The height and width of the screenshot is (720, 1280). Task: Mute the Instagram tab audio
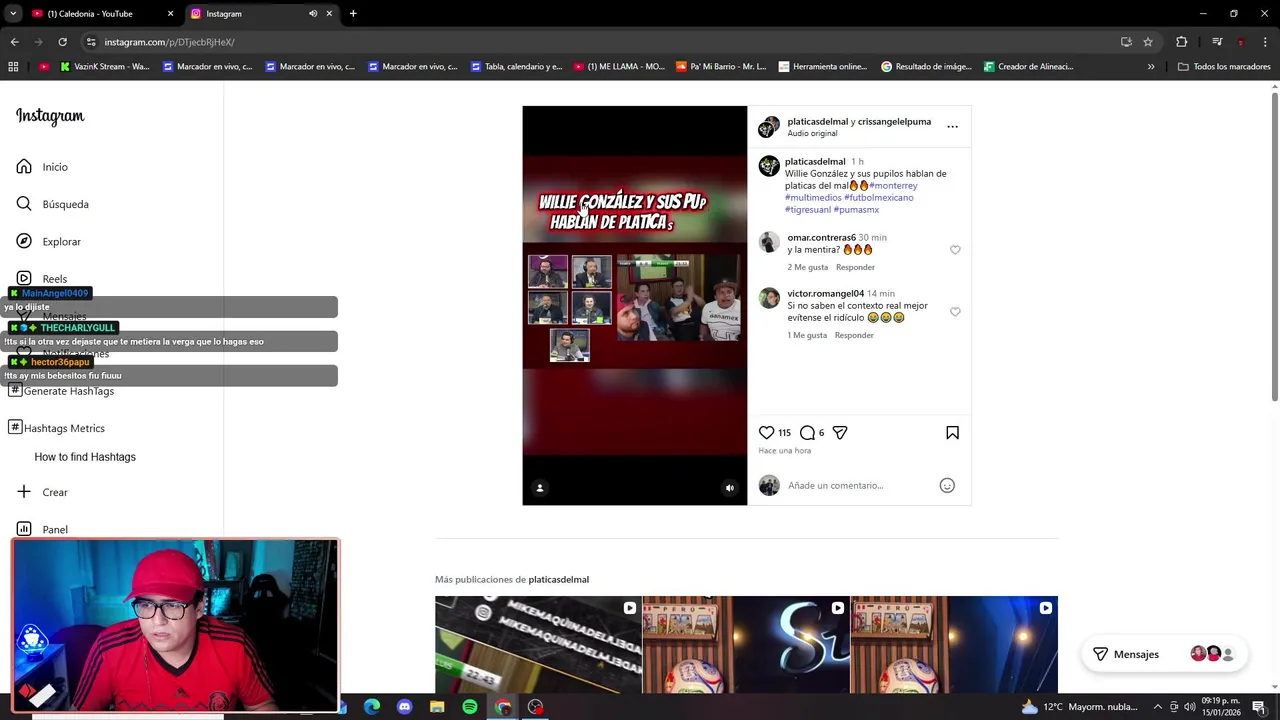coord(313,14)
